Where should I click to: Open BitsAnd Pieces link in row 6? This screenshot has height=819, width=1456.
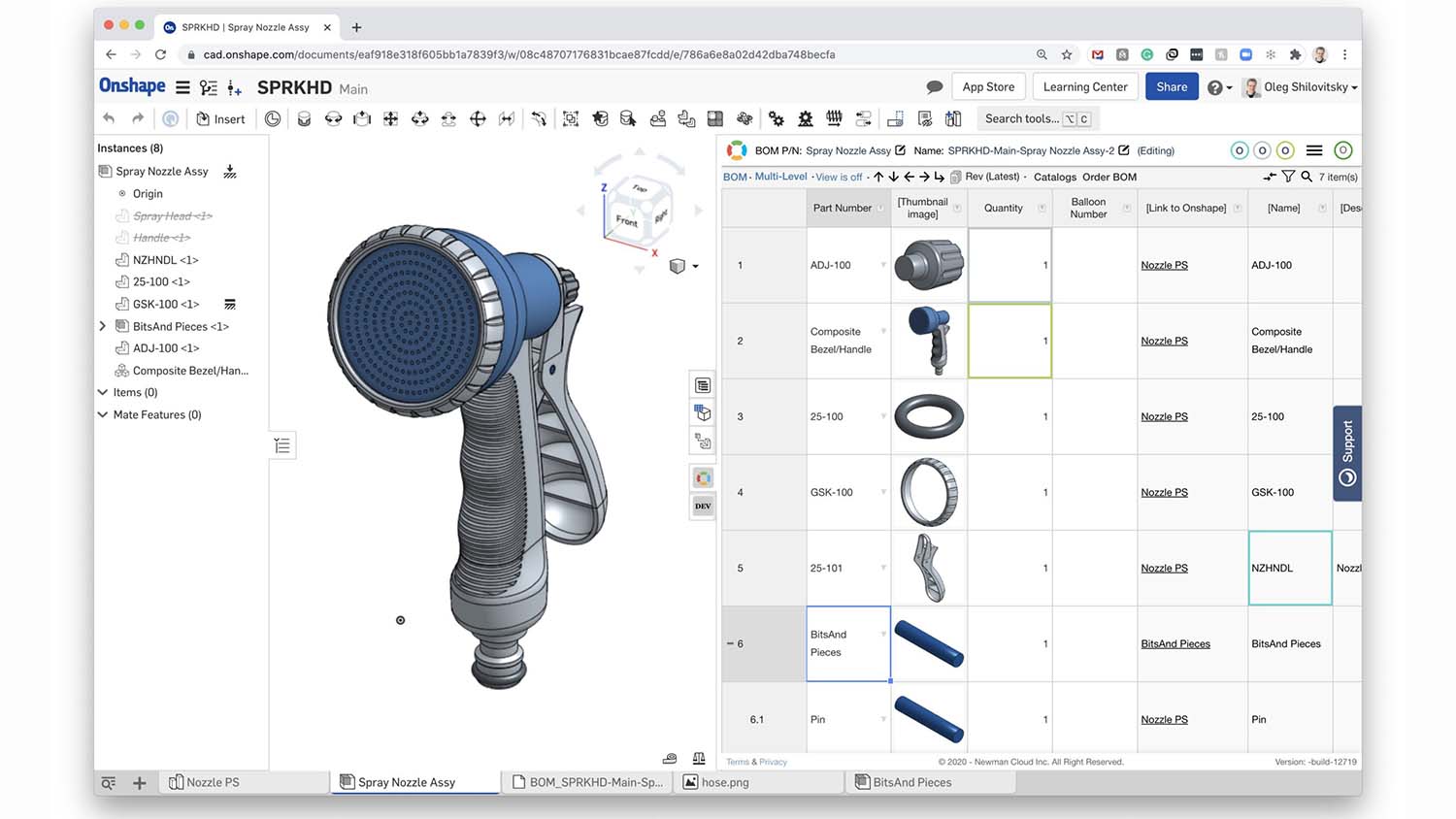tap(1175, 644)
